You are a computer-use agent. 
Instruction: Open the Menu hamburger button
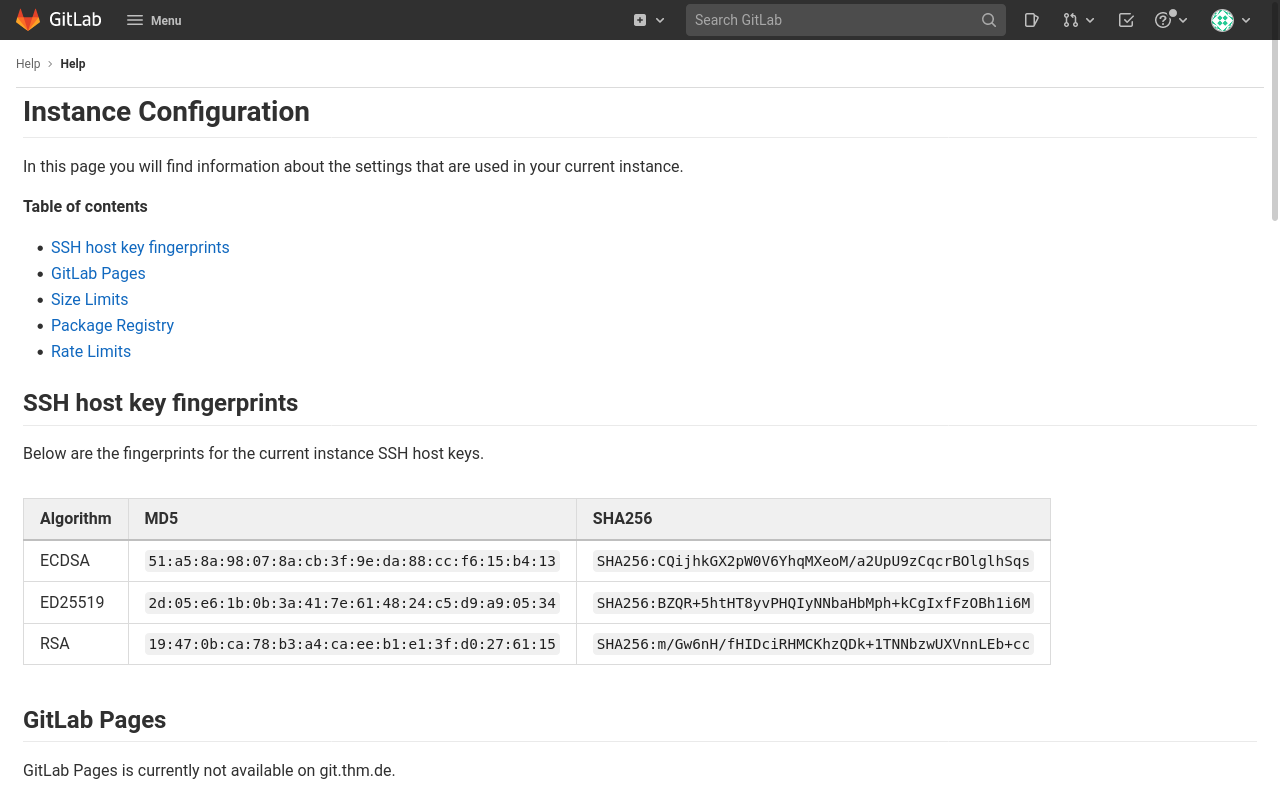(x=154, y=20)
